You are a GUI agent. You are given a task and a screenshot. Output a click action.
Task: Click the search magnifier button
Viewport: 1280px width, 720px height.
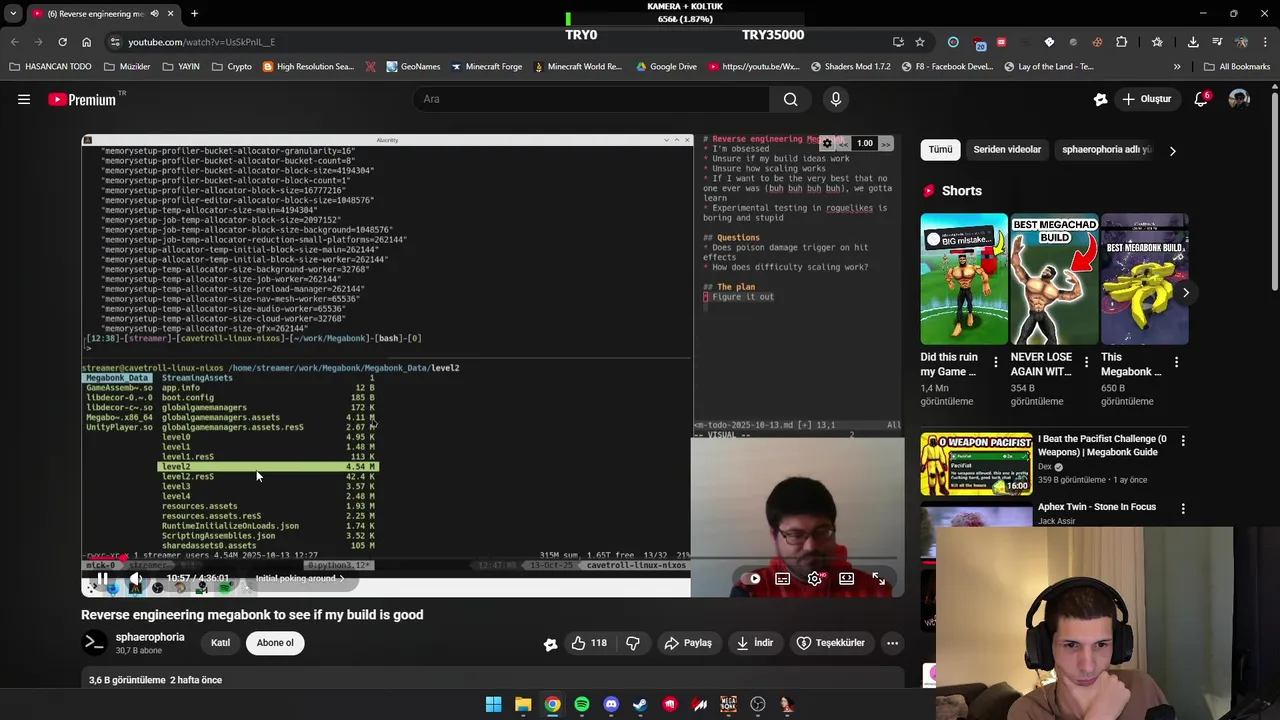point(790,99)
